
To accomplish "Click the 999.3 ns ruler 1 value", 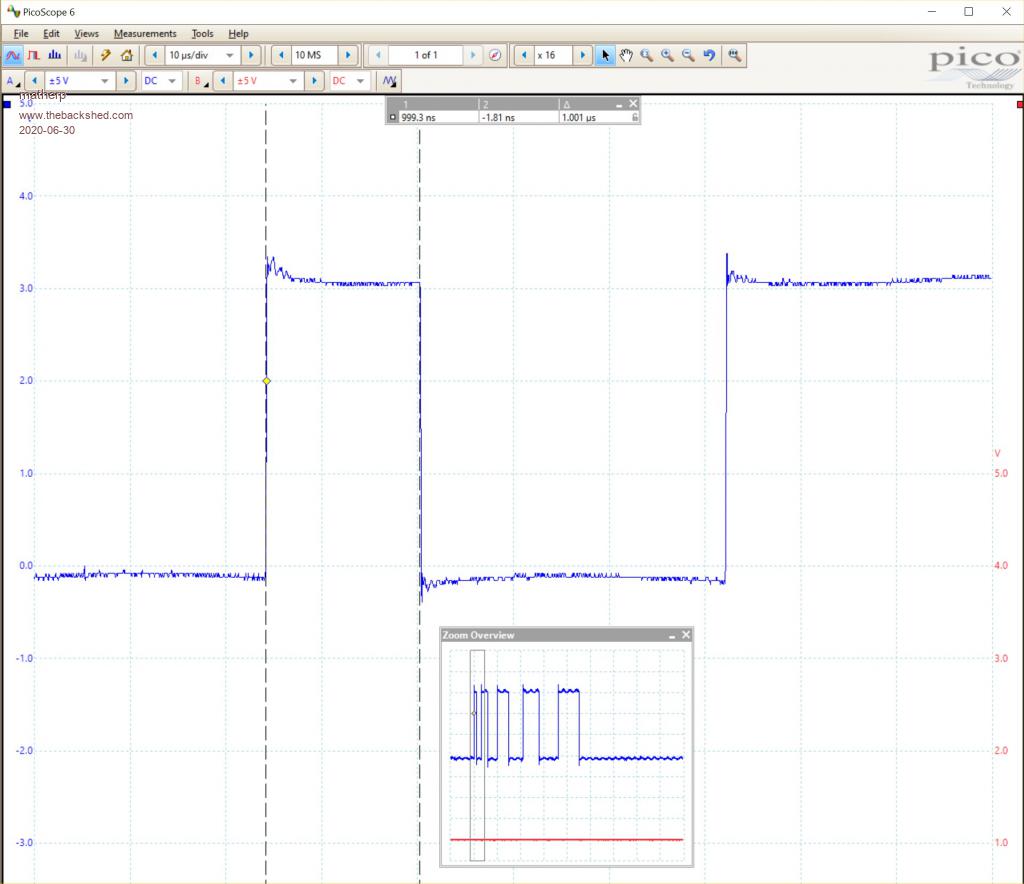I will tap(419, 118).
